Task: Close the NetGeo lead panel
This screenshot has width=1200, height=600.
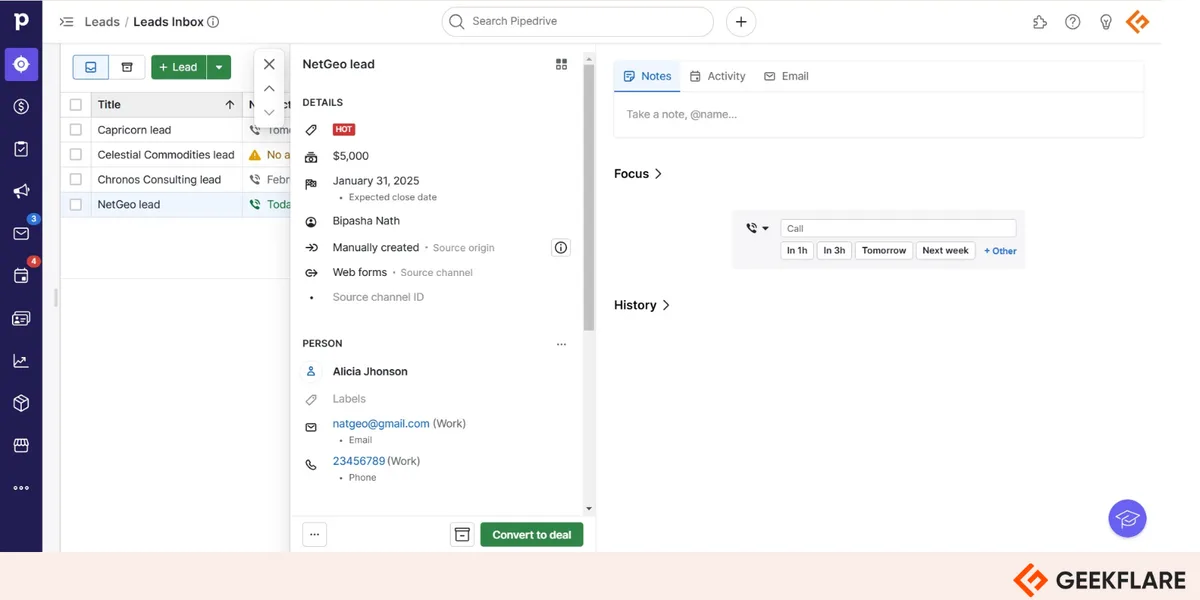Action: tap(269, 64)
